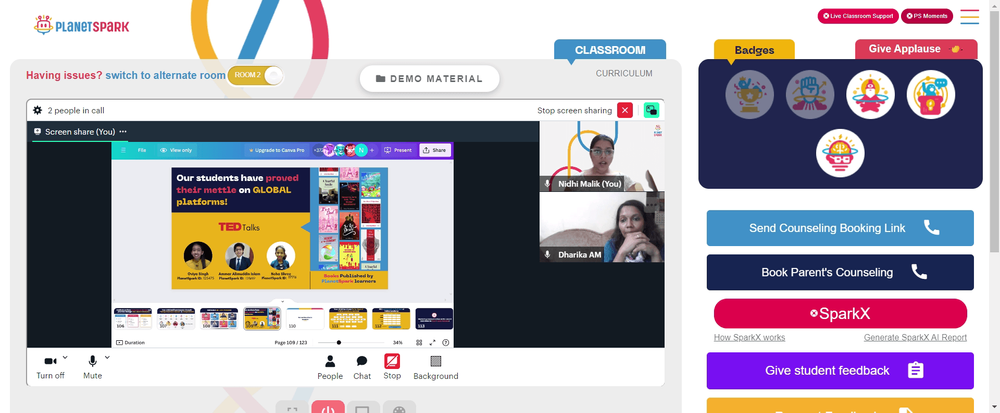Expand the microphone options chevron
The width and height of the screenshot is (1000, 413).
[107, 358]
